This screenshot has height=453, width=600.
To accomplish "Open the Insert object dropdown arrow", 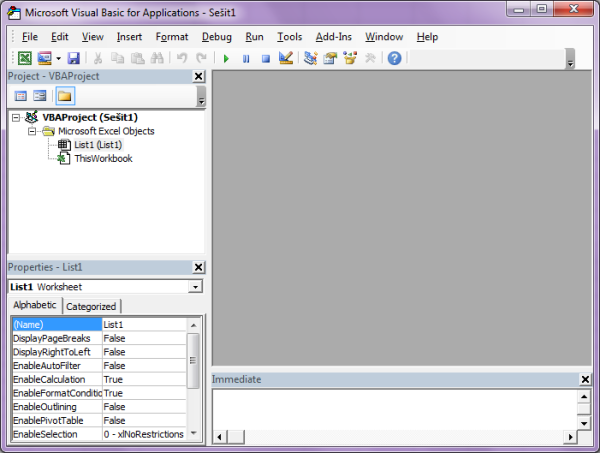I will pos(59,59).
